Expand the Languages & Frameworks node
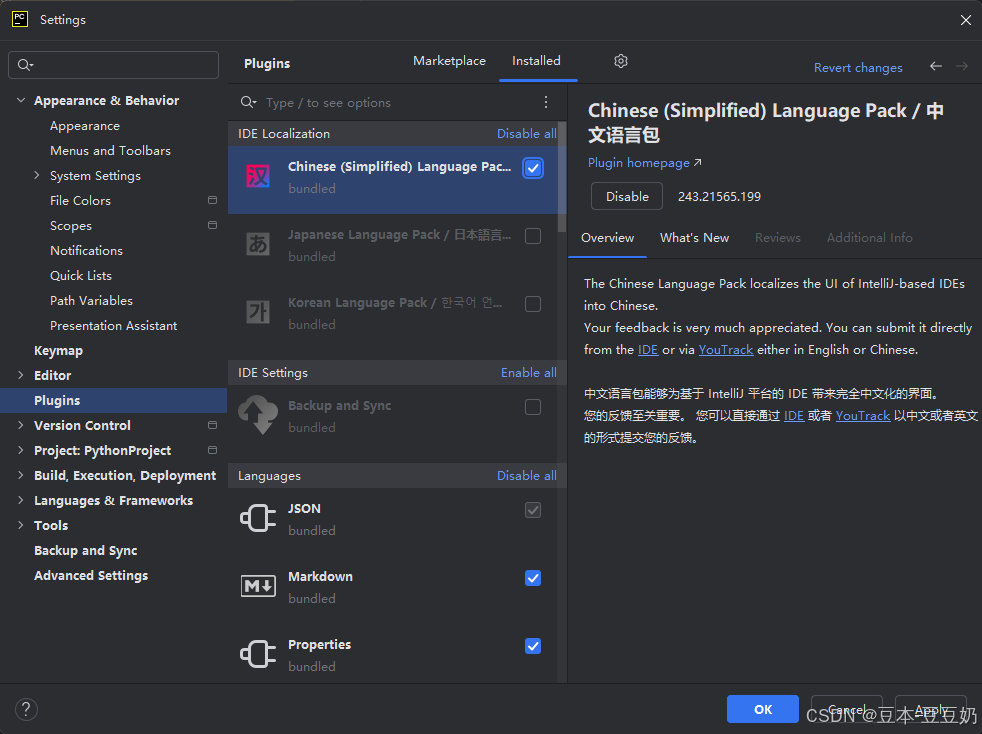Viewport: 982px width, 734px height. coord(21,500)
